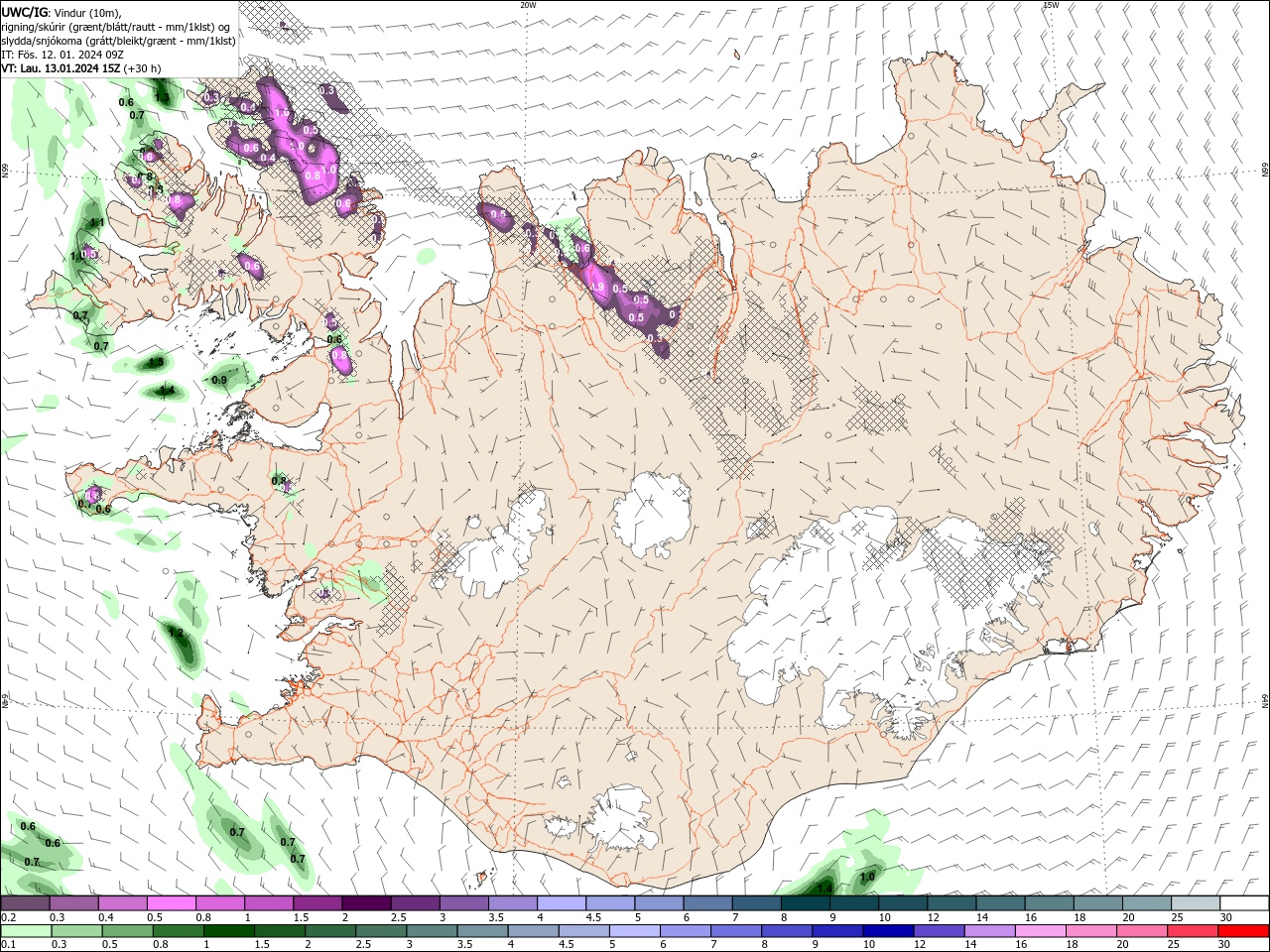Image resolution: width=1270 pixels, height=952 pixels.
Task: Click the pink rain swatch starting at 16
Action: point(1039,931)
